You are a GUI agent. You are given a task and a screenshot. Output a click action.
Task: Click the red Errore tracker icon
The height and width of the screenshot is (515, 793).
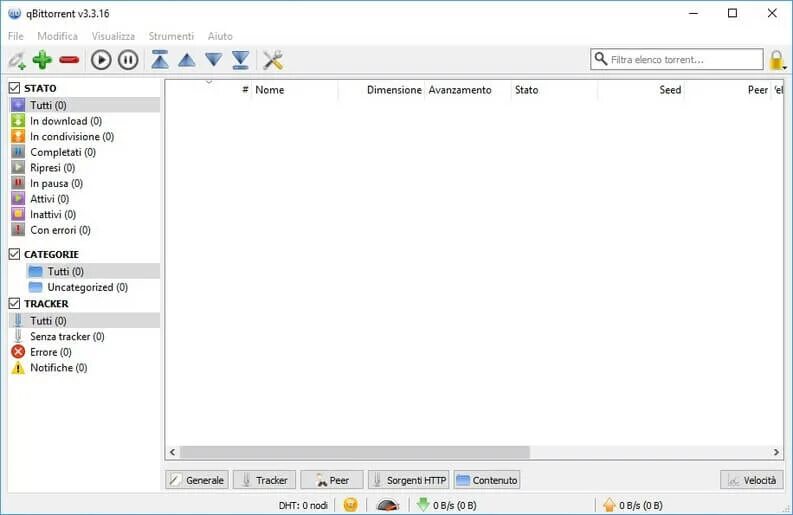pos(18,352)
